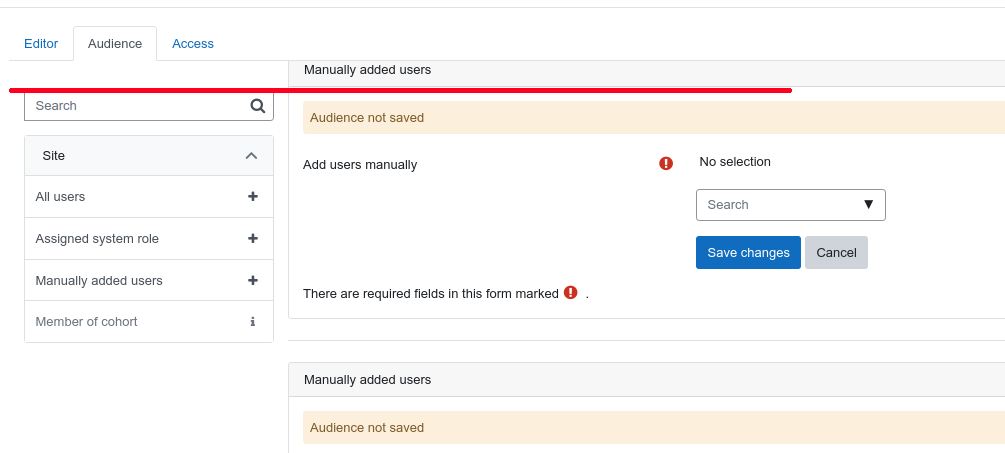Click inside the user Search combo box

[790, 205]
